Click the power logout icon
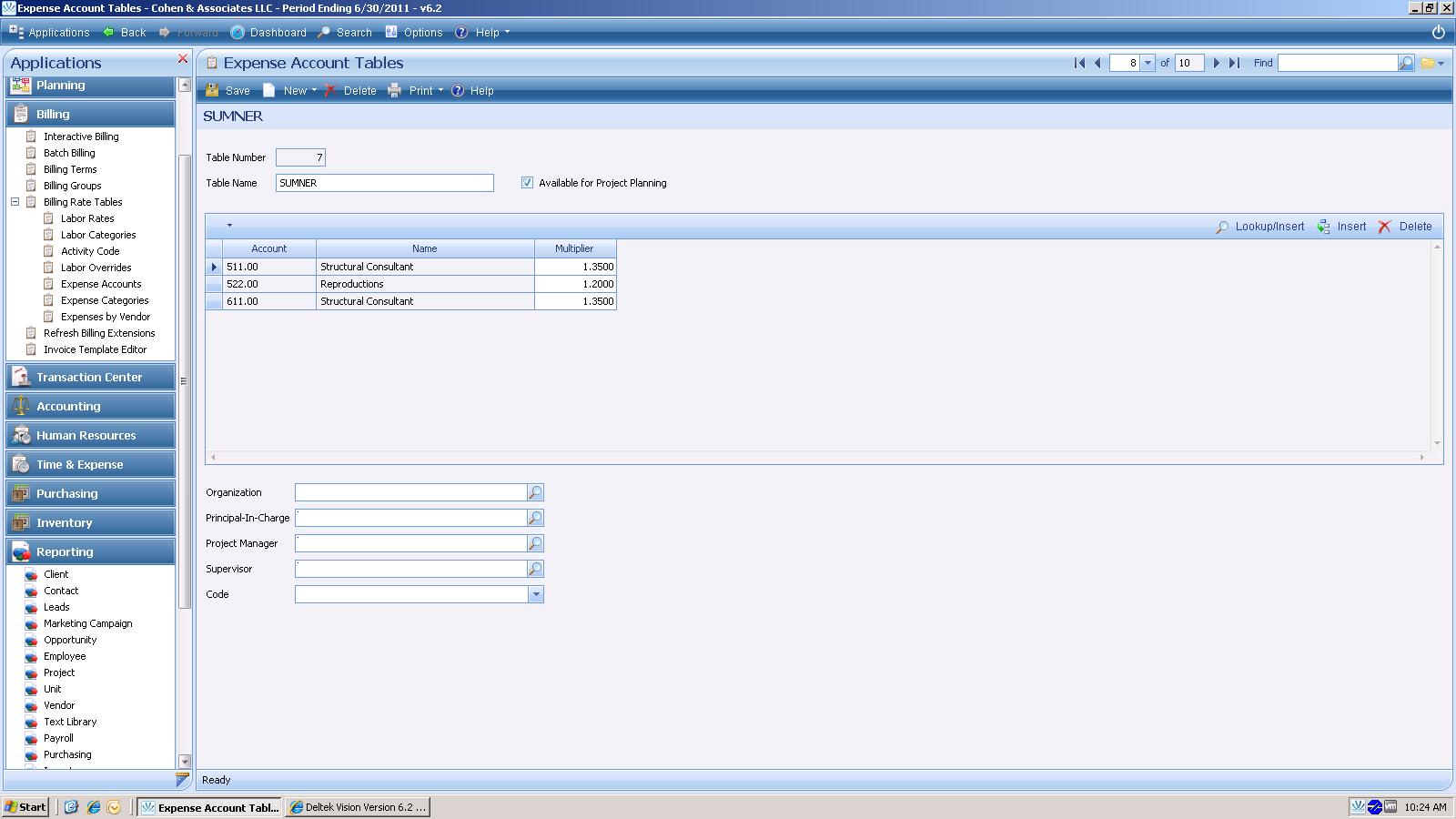Viewport: 1456px width, 819px height. point(1438,32)
